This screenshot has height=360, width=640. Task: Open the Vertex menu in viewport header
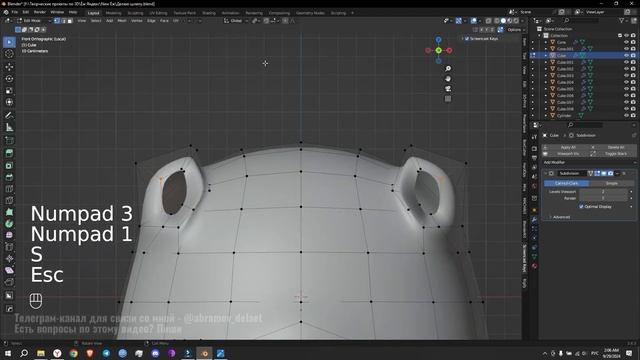(136, 20)
